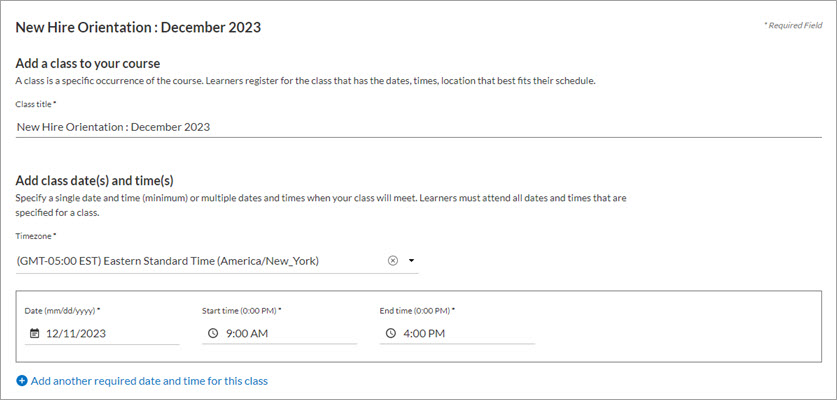
Task: Edit the 9:00 AM start time value
Action: (246, 334)
